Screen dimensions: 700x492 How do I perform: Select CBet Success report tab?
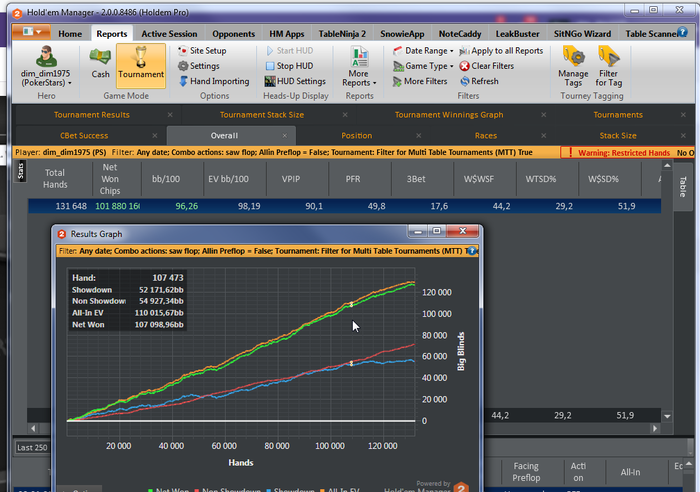point(84,135)
